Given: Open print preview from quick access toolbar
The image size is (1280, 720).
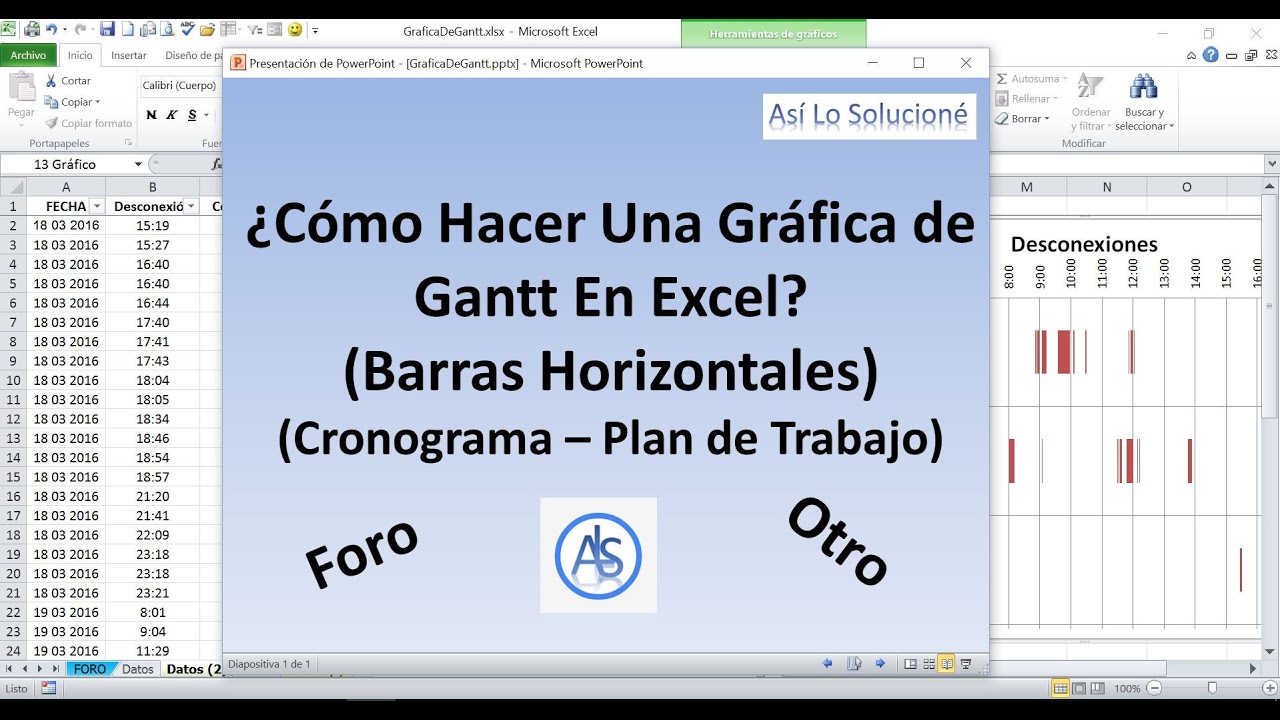Looking at the screenshot, I should coord(167,30).
